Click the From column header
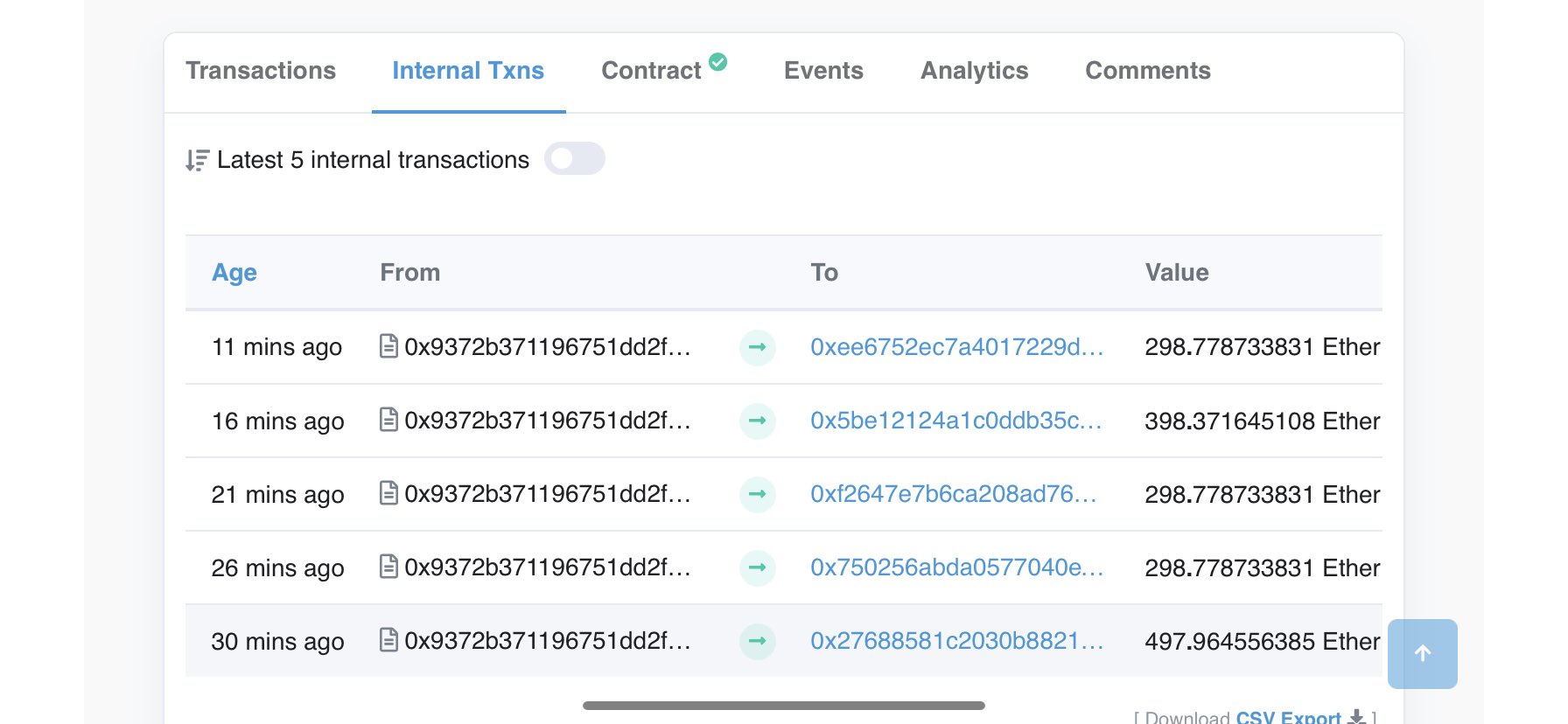 [409, 273]
